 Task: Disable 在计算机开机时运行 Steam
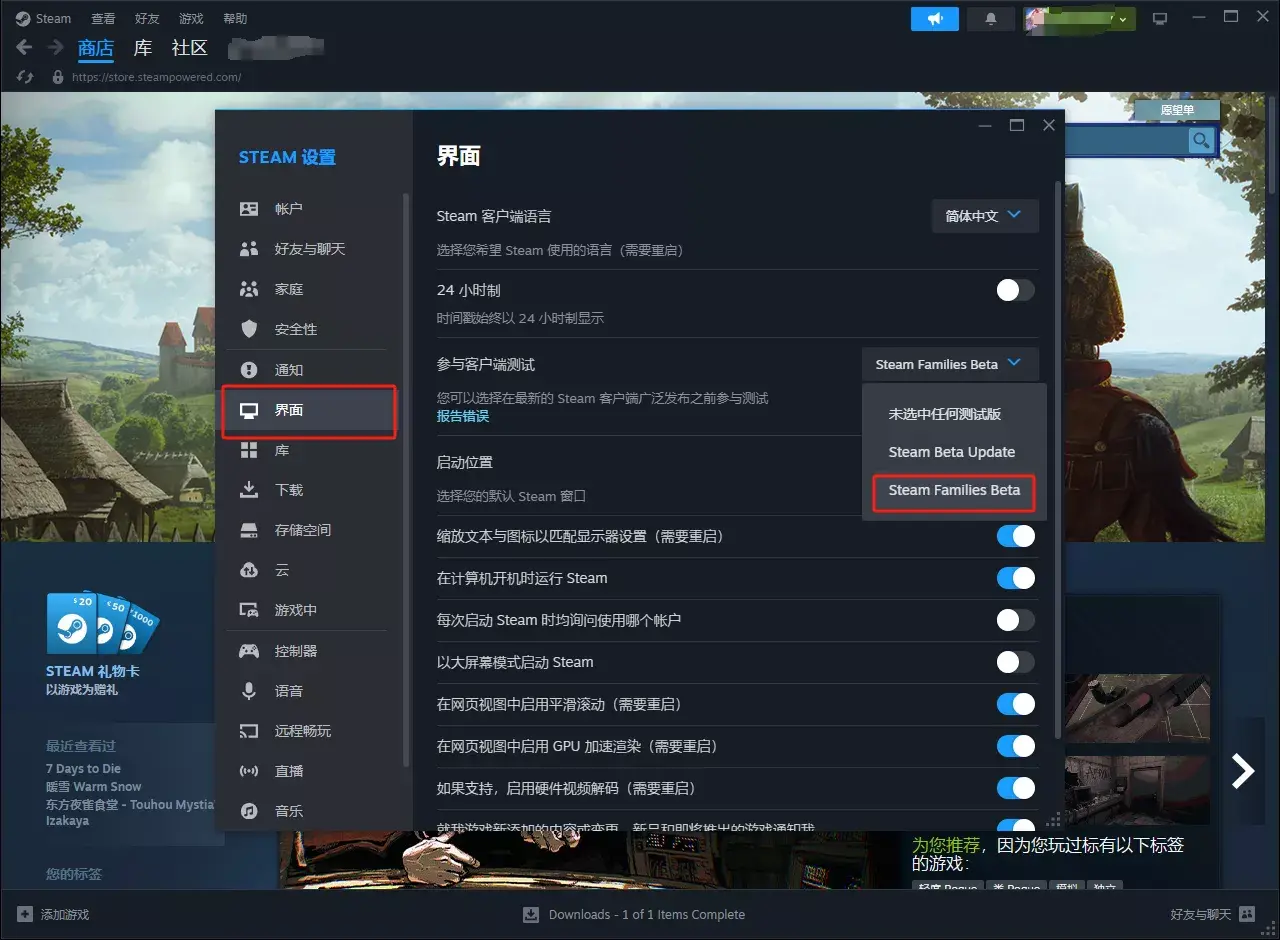pyautogui.click(x=1016, y=578)
